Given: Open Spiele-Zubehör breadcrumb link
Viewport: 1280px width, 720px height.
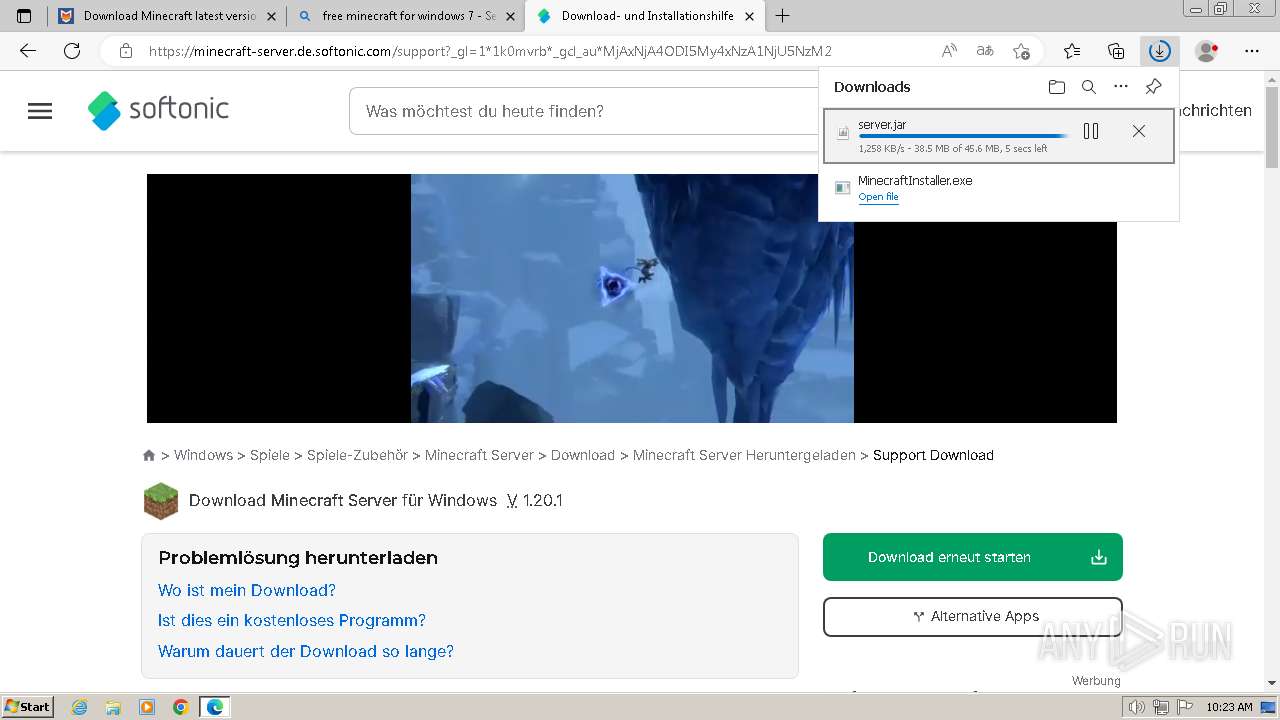Looking at the screenshot, I should (357, 455).
